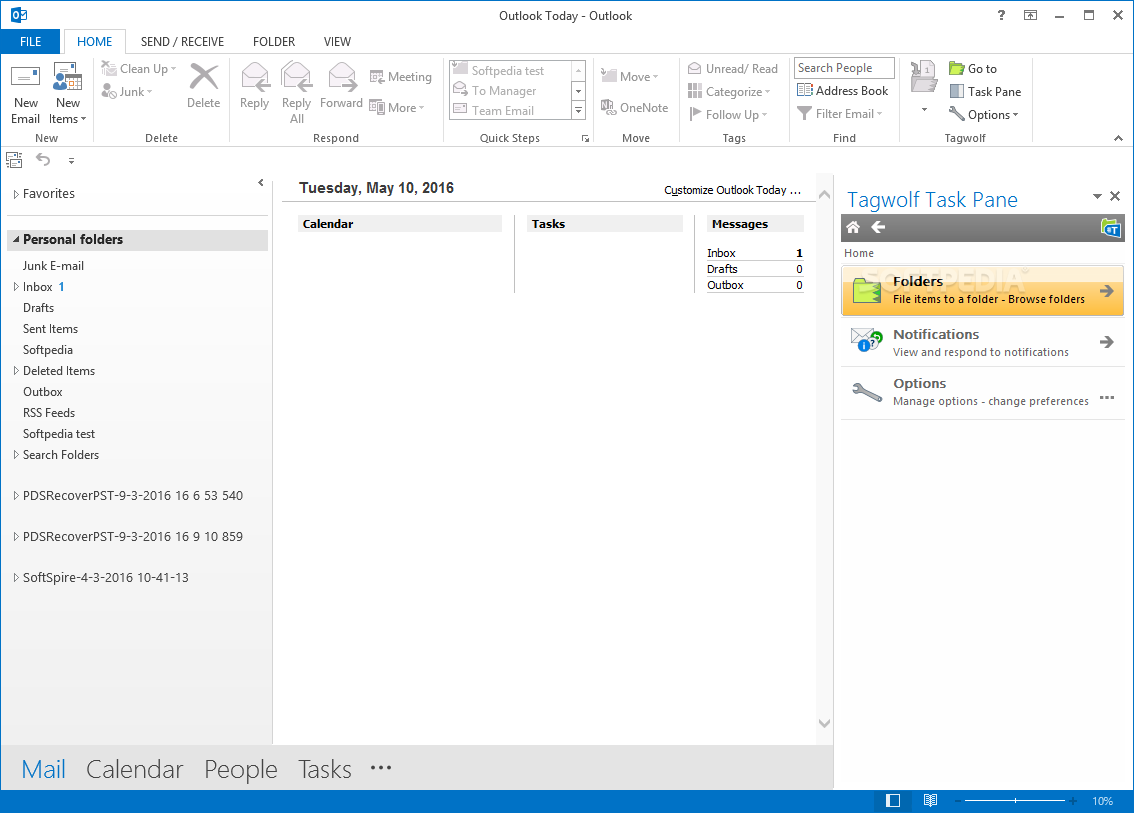This screenshot has height=813, width=1134.
Task: Open the New Items menu
Action: (67, 94)
